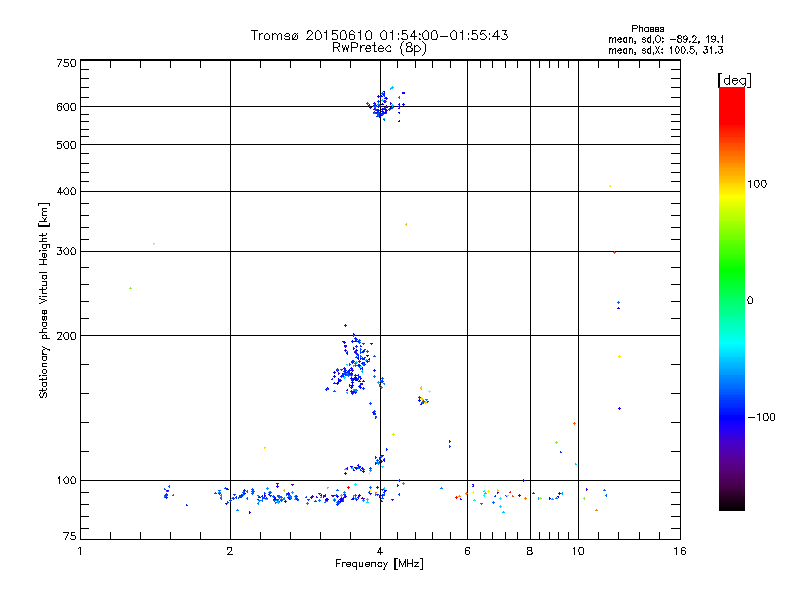This screenshot has height=600, width=800.
Task: Click the y-axis tick label '300'
Action: (x=66, y=251)
